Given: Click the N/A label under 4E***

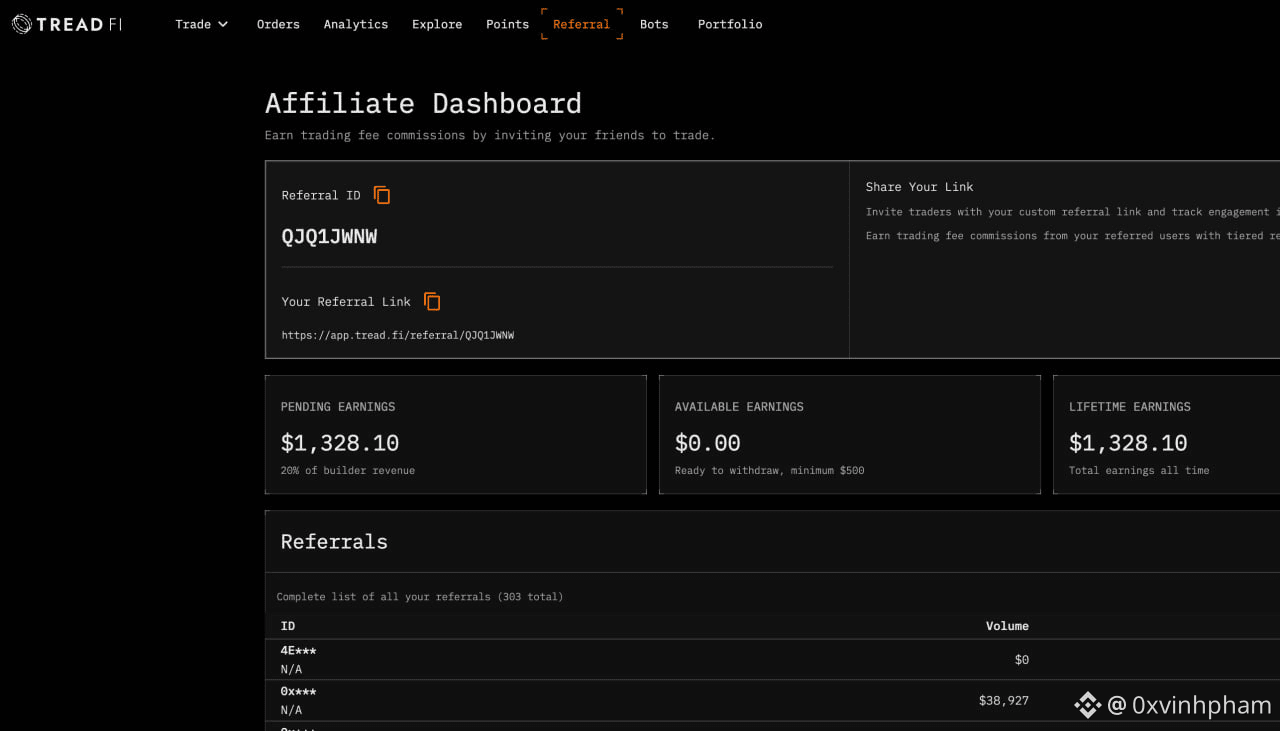Looking at the screenshot, I should [x=291, y=669].
